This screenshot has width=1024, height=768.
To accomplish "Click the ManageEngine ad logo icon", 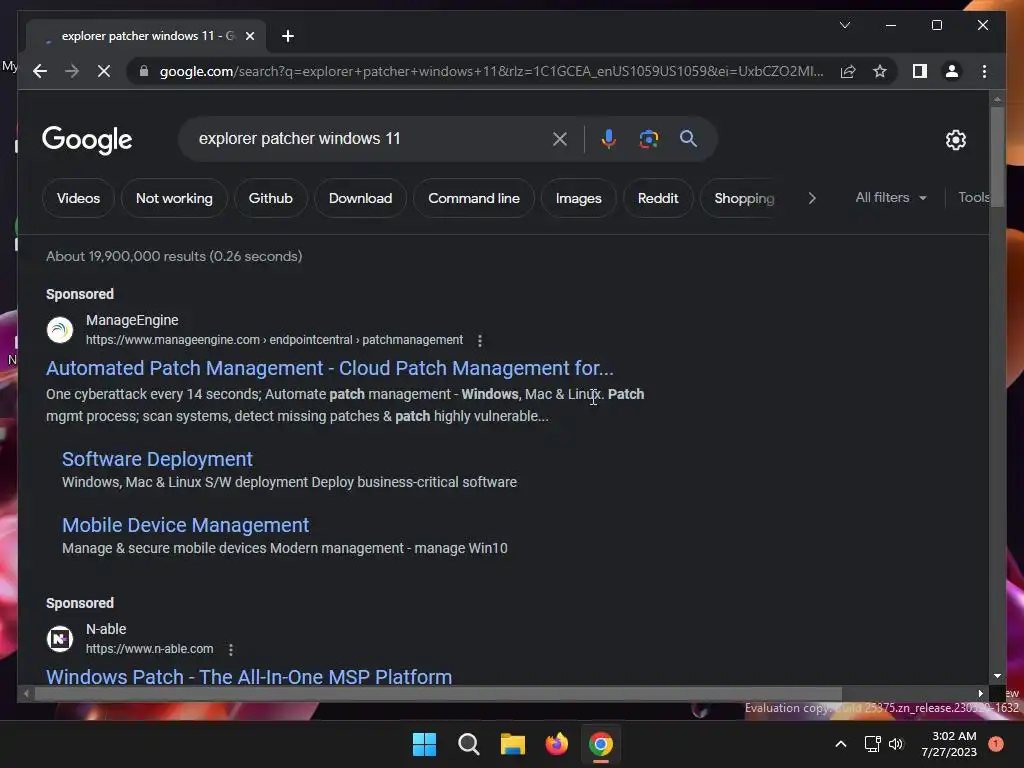I will tap(60, 330).
